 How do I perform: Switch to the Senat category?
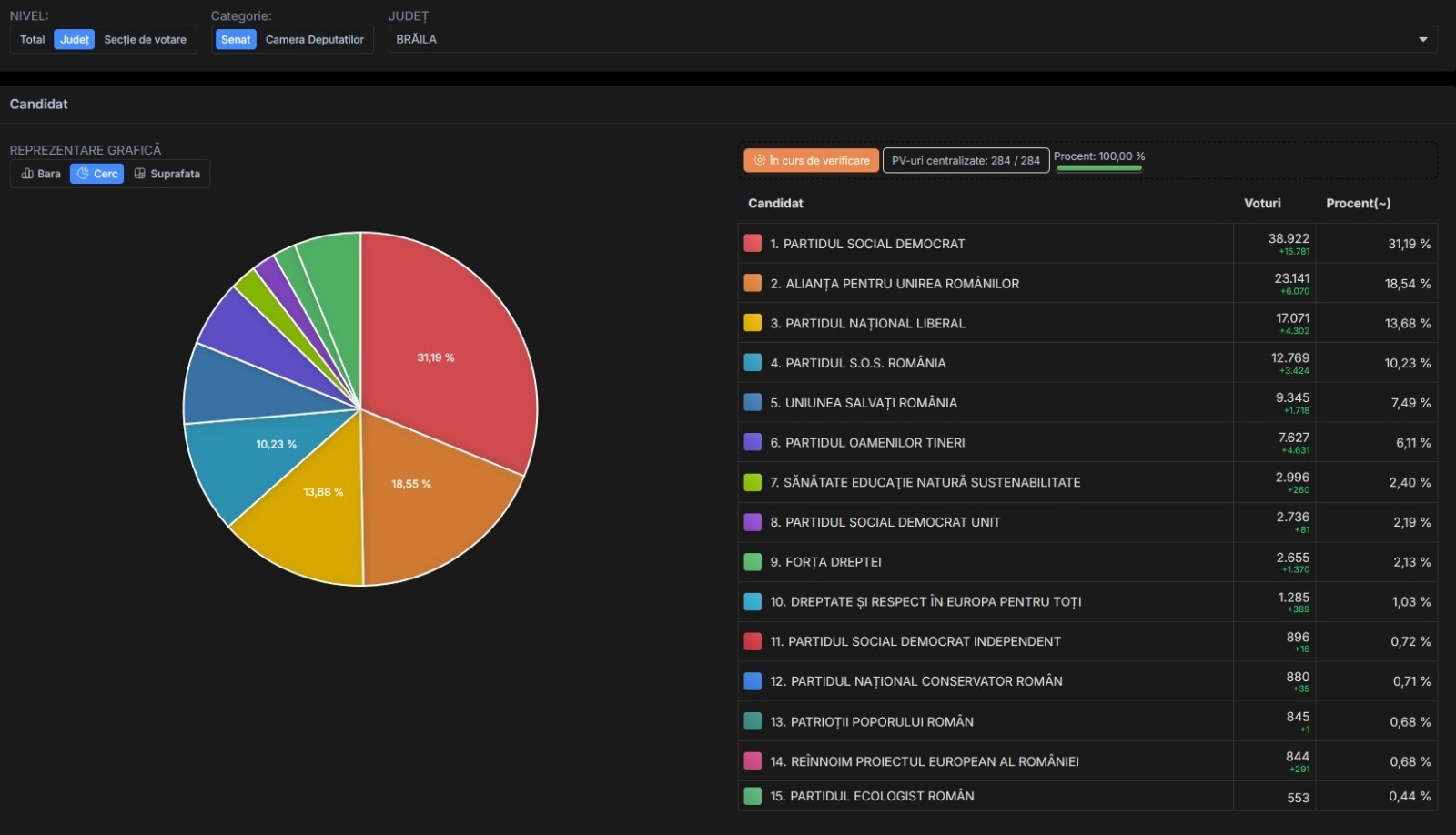[x=236, y=39]
